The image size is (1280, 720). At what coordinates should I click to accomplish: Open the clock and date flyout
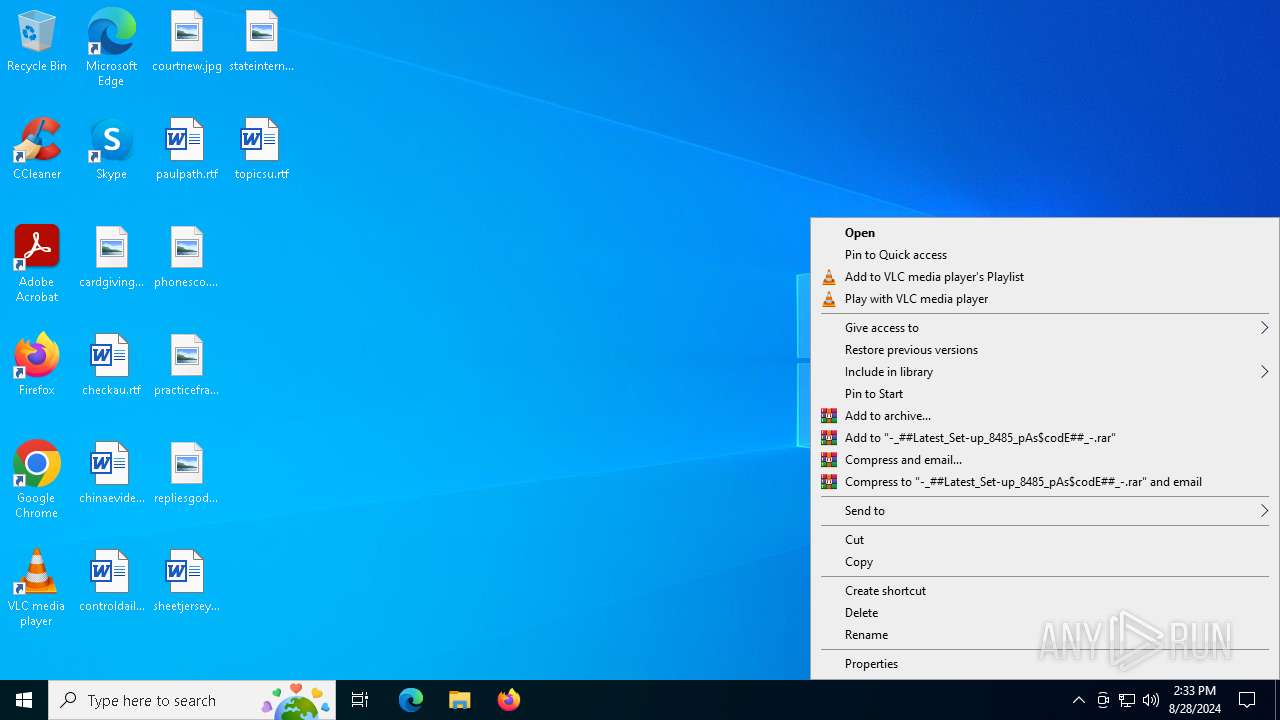coord(1195,700)
